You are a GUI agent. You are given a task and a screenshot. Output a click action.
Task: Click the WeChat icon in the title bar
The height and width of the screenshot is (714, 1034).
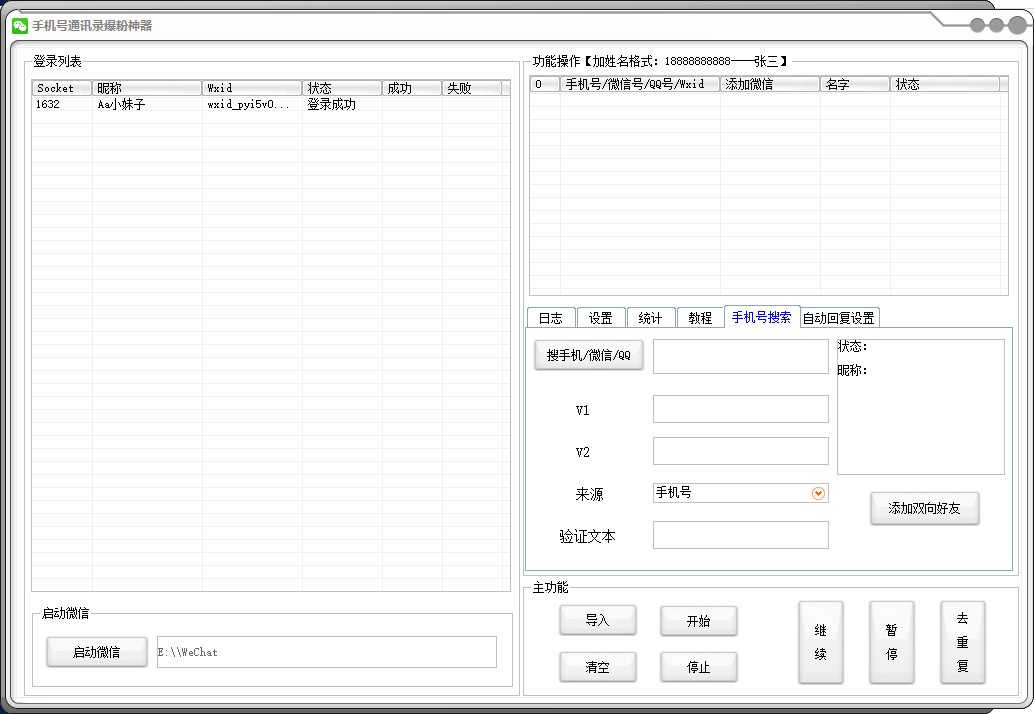pyautogui.click(x=18, y=26)
